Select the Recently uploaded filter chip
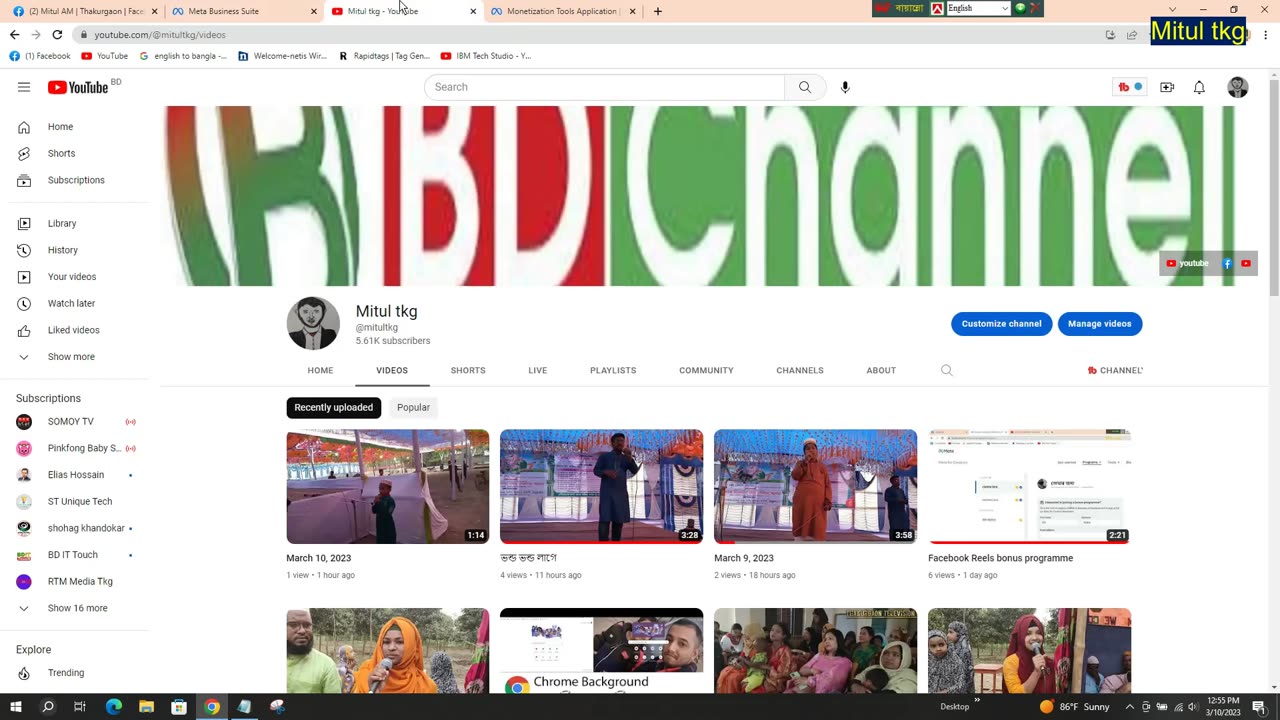The image size is (1280, 720). (334, 407)
